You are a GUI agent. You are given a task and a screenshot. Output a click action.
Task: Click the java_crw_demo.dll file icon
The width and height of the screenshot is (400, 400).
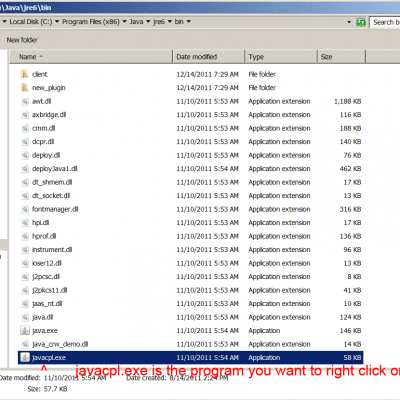click(25, 344)
